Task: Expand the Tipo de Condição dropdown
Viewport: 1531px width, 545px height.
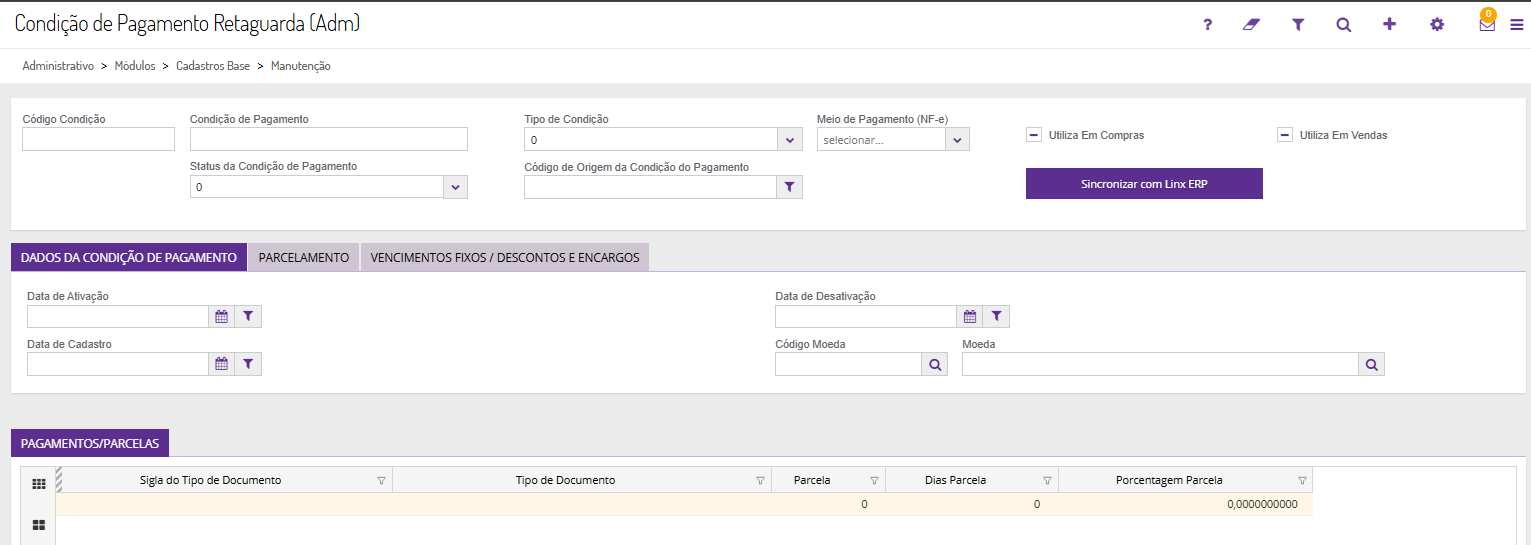Action: pyautogui.click(x=790, y=140)
